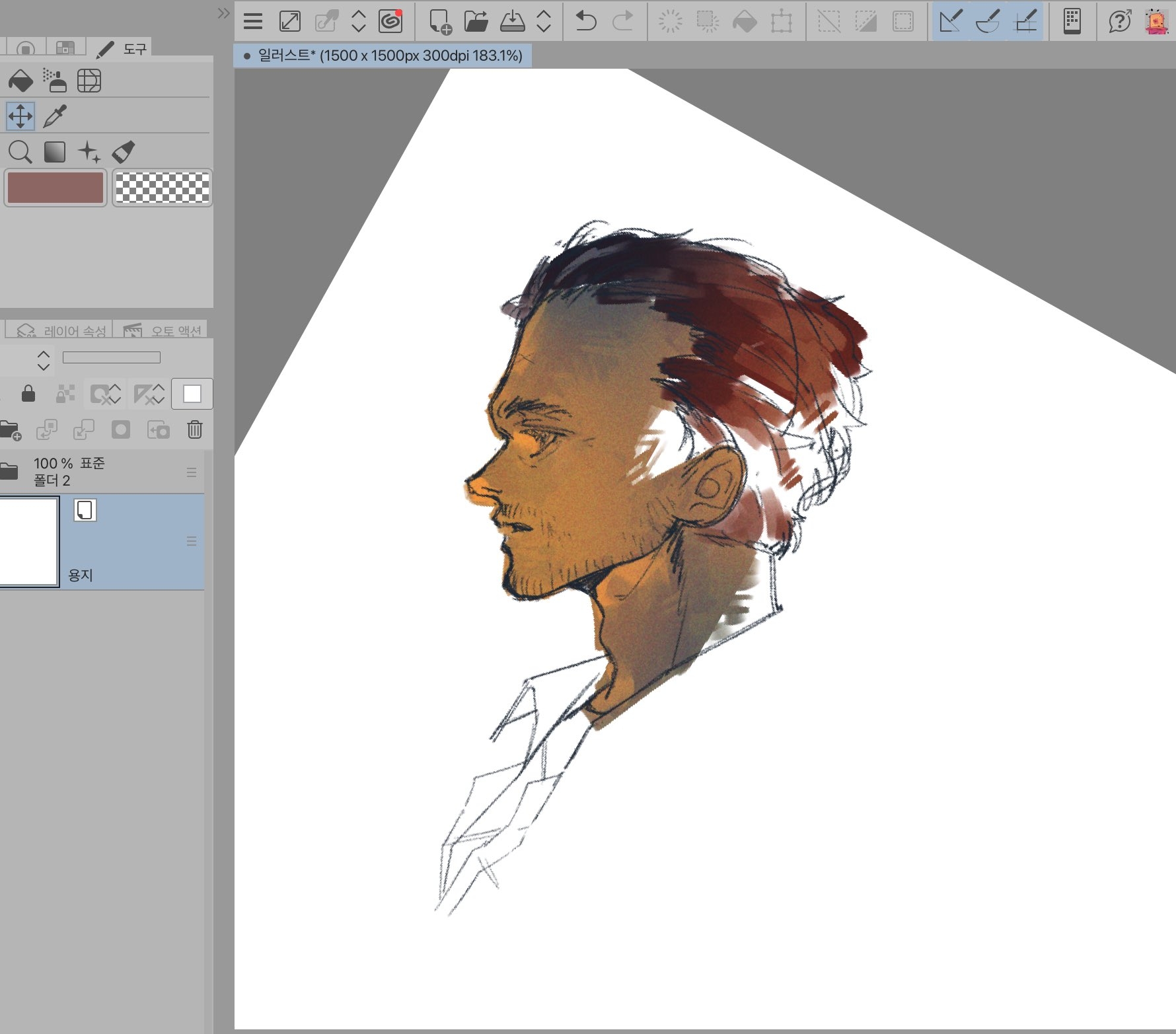Image resolution: width=1176 pixels, height=1034 pixels.
Task: Open file using the open-folder icon
Action: coord(475,21)
